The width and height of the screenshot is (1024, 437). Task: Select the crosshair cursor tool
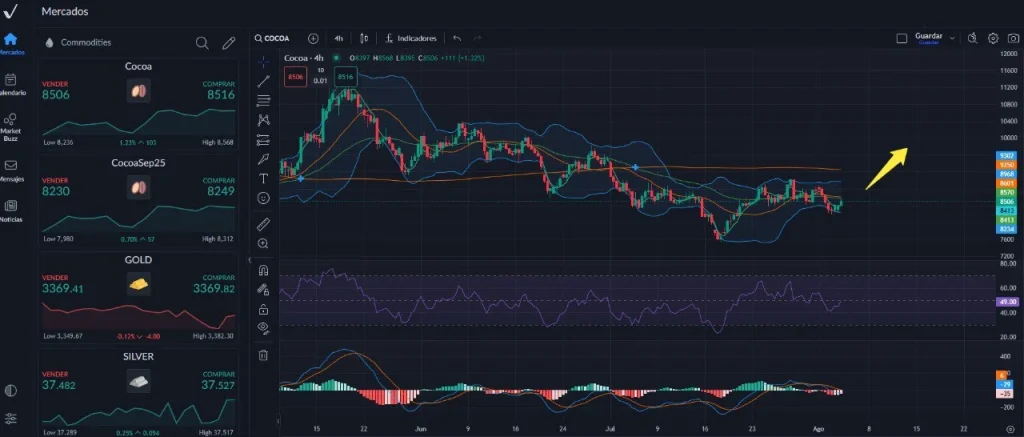[x=263, y=62]
